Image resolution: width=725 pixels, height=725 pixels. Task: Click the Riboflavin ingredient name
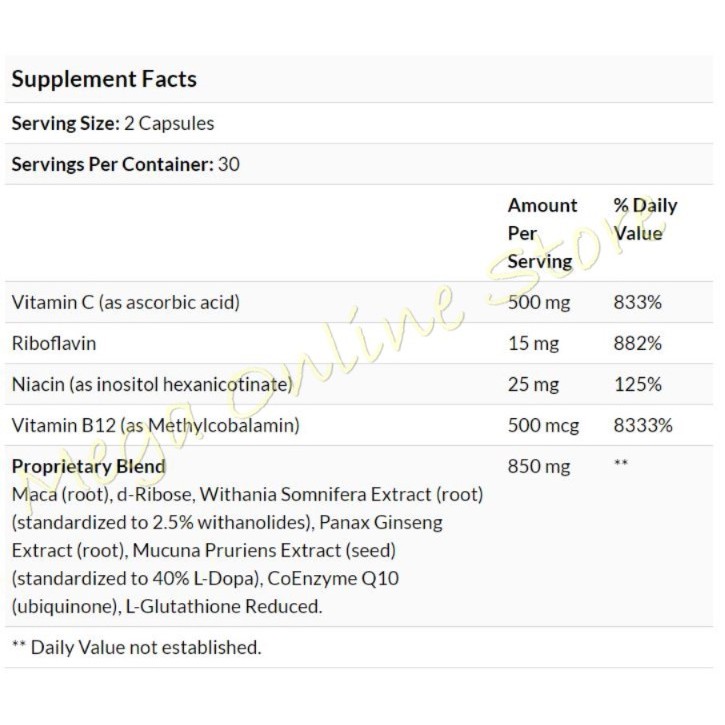(x=50, y=343)
